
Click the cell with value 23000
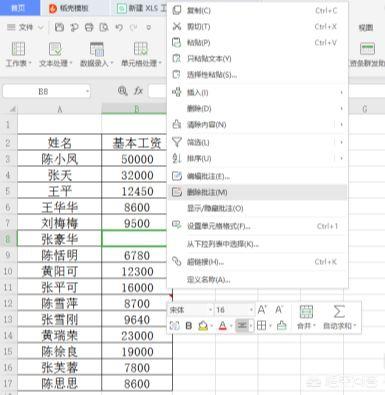click(x=137, y=335)
